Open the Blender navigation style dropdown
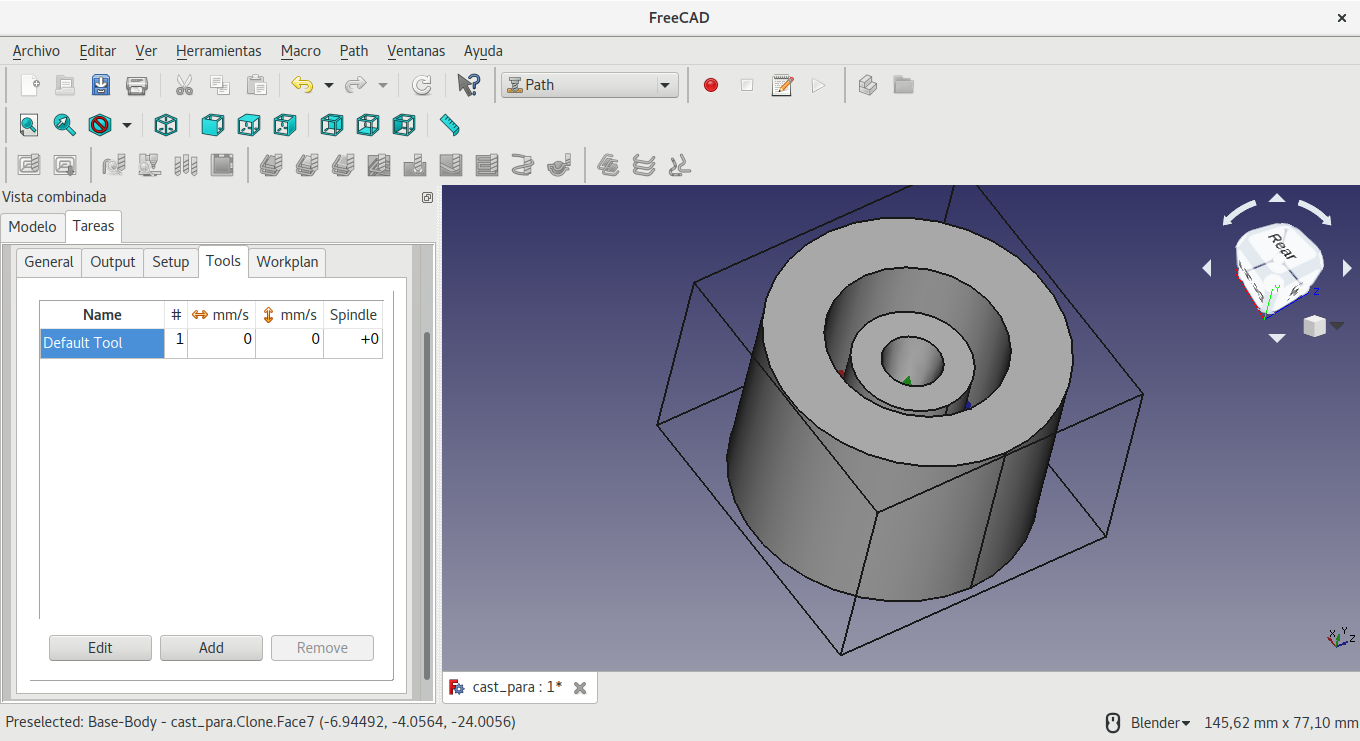The width and height of the screenshot is (1360, 741). [x=1160, y=722]
